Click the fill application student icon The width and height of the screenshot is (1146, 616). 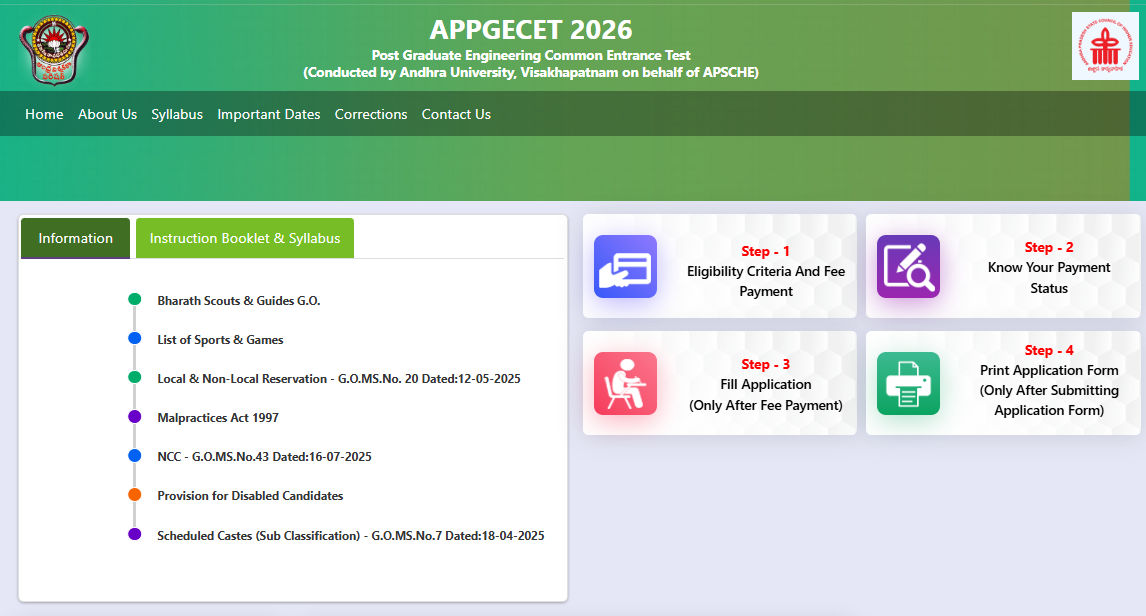point(625,383)
